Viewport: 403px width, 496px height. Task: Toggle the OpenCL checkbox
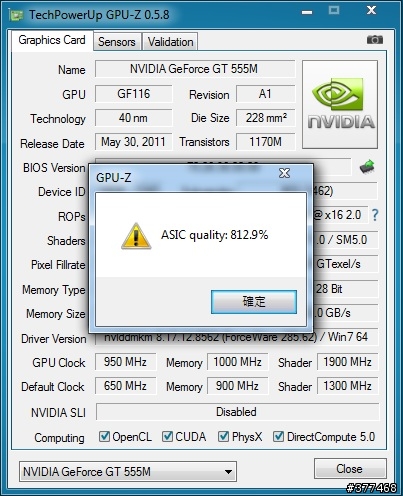(105, 436)
